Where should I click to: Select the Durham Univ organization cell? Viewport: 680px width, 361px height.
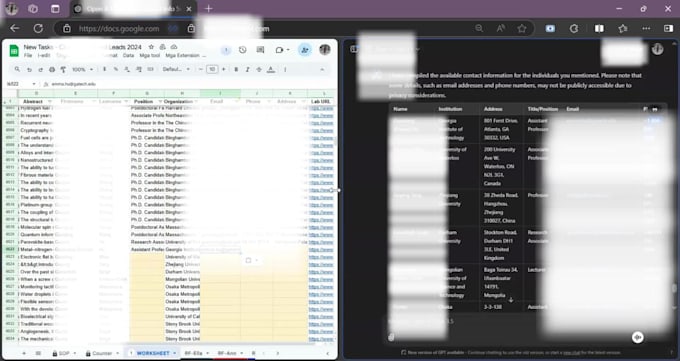click(x=182, y=272)
